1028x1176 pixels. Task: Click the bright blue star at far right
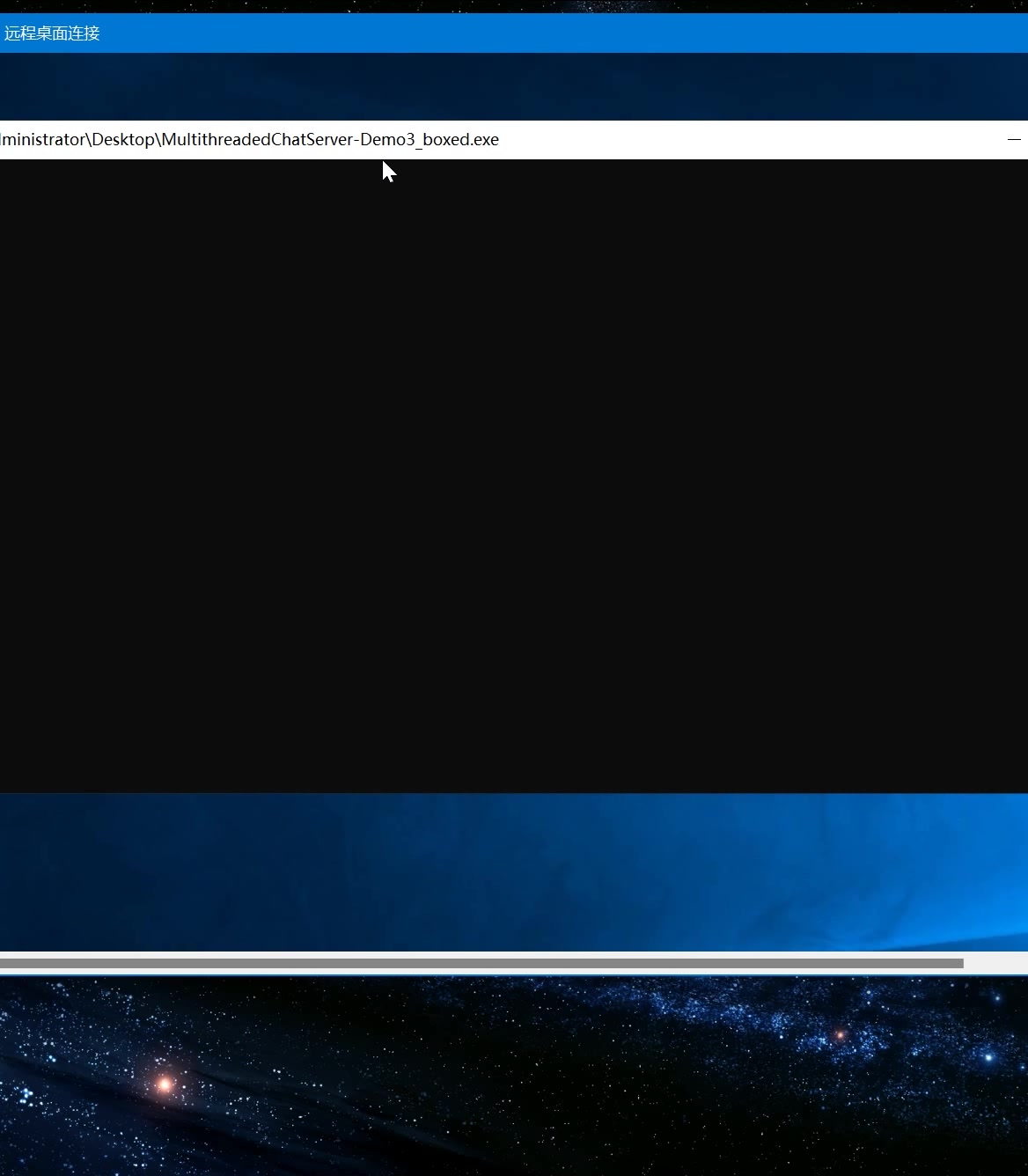pos(988,1056)
